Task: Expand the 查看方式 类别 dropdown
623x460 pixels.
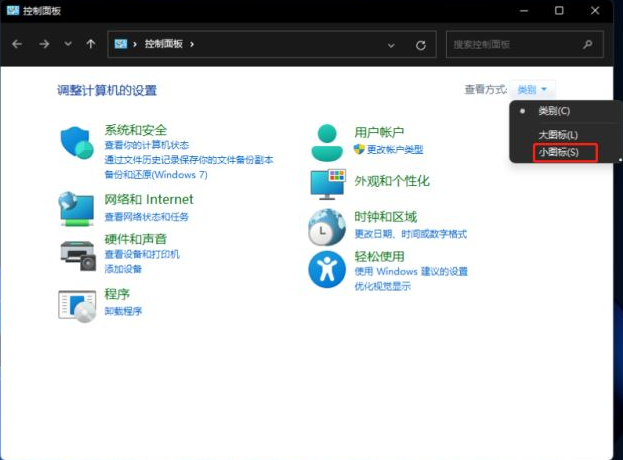Action: (x=532, y=90)
